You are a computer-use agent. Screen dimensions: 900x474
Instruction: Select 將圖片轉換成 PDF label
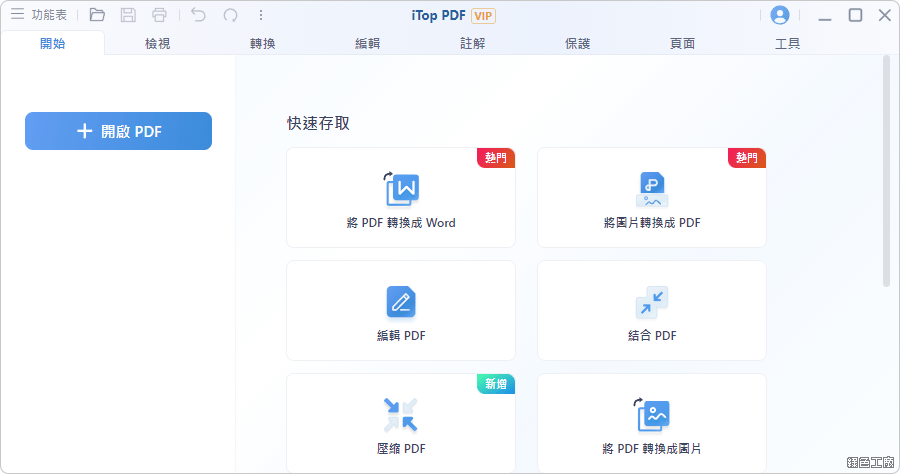(x=652, y=223)
